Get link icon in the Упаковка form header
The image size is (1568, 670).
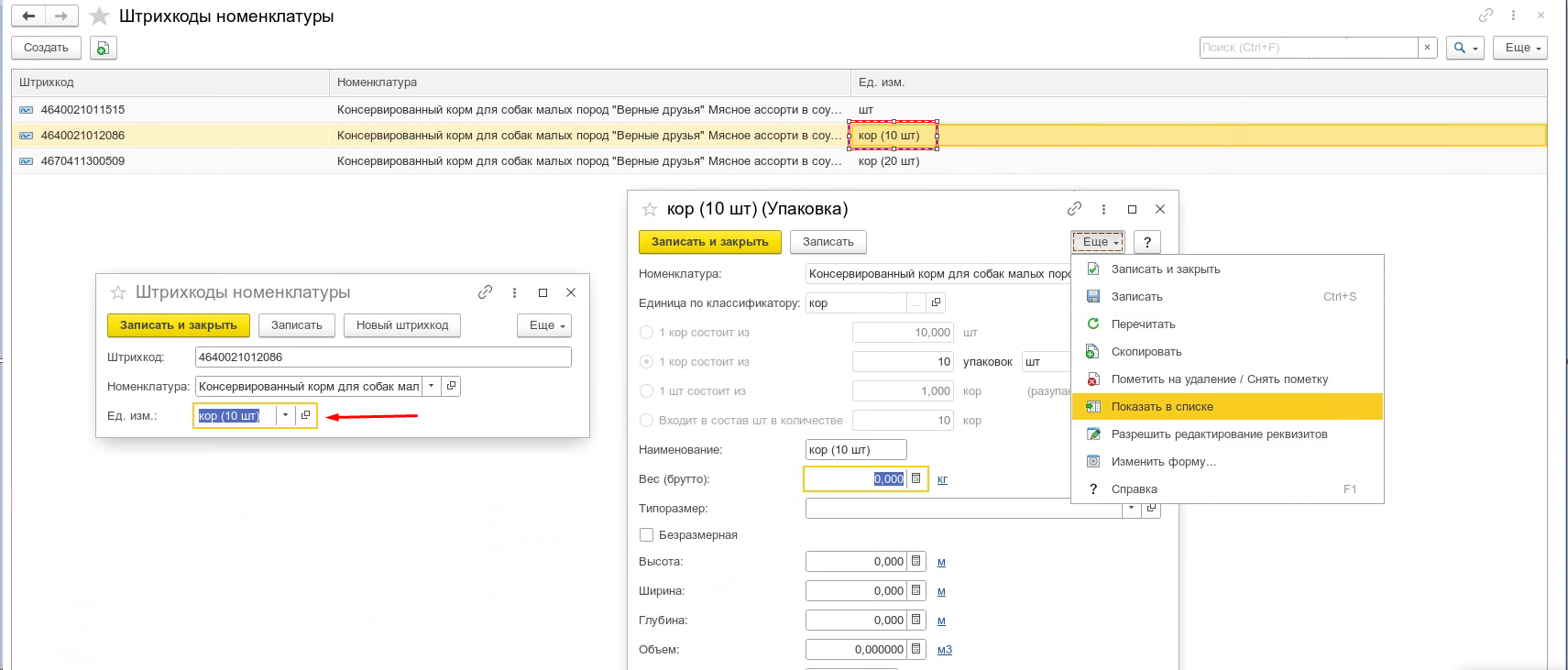1074,209
